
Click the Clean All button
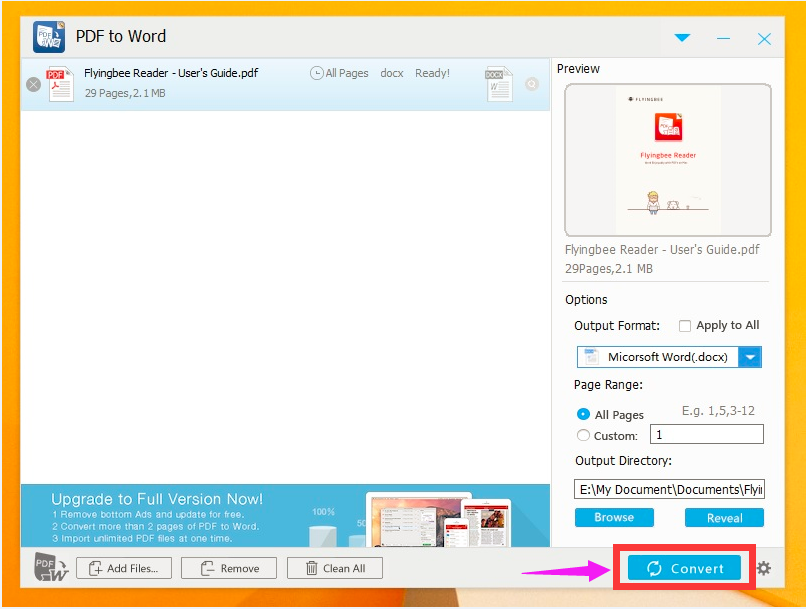pyautogui.click(x=335, y=568)
